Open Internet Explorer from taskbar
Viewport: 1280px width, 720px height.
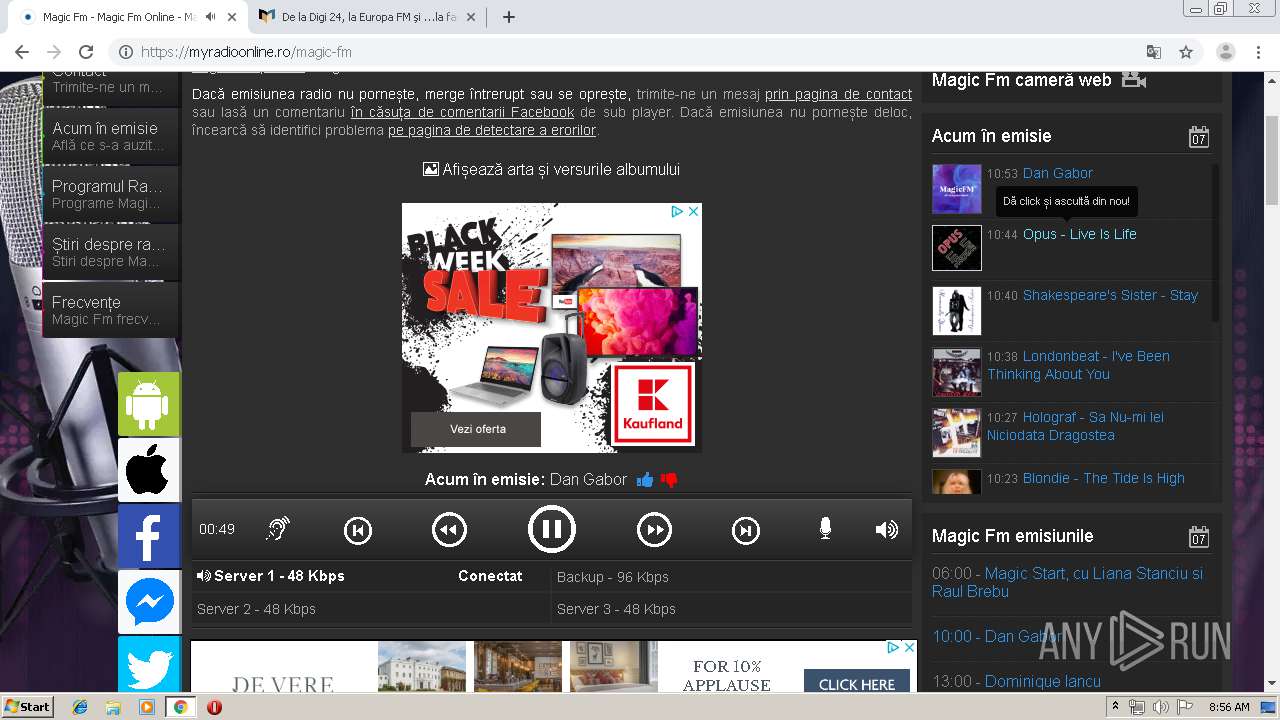tap(80, 707)
